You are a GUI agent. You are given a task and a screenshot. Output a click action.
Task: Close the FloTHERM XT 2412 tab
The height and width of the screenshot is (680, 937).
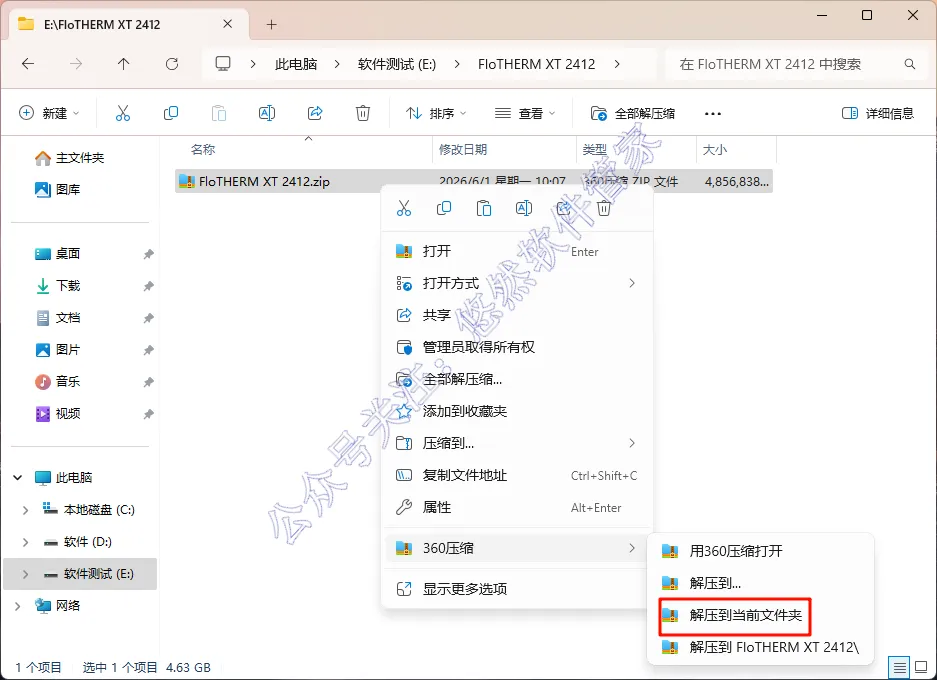click(x=228, y=24)
